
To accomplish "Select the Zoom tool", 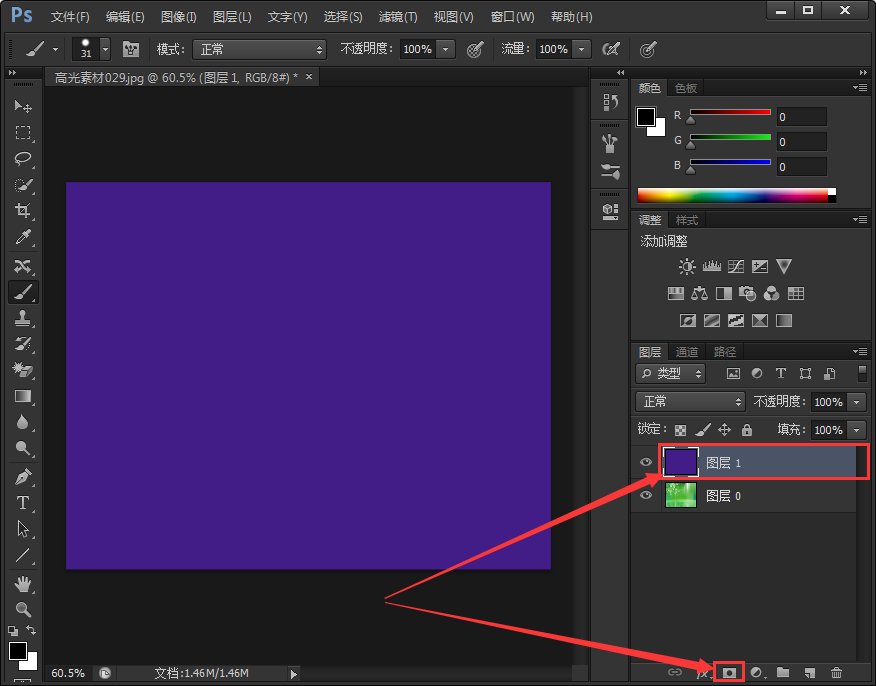I will coord(22,609).
